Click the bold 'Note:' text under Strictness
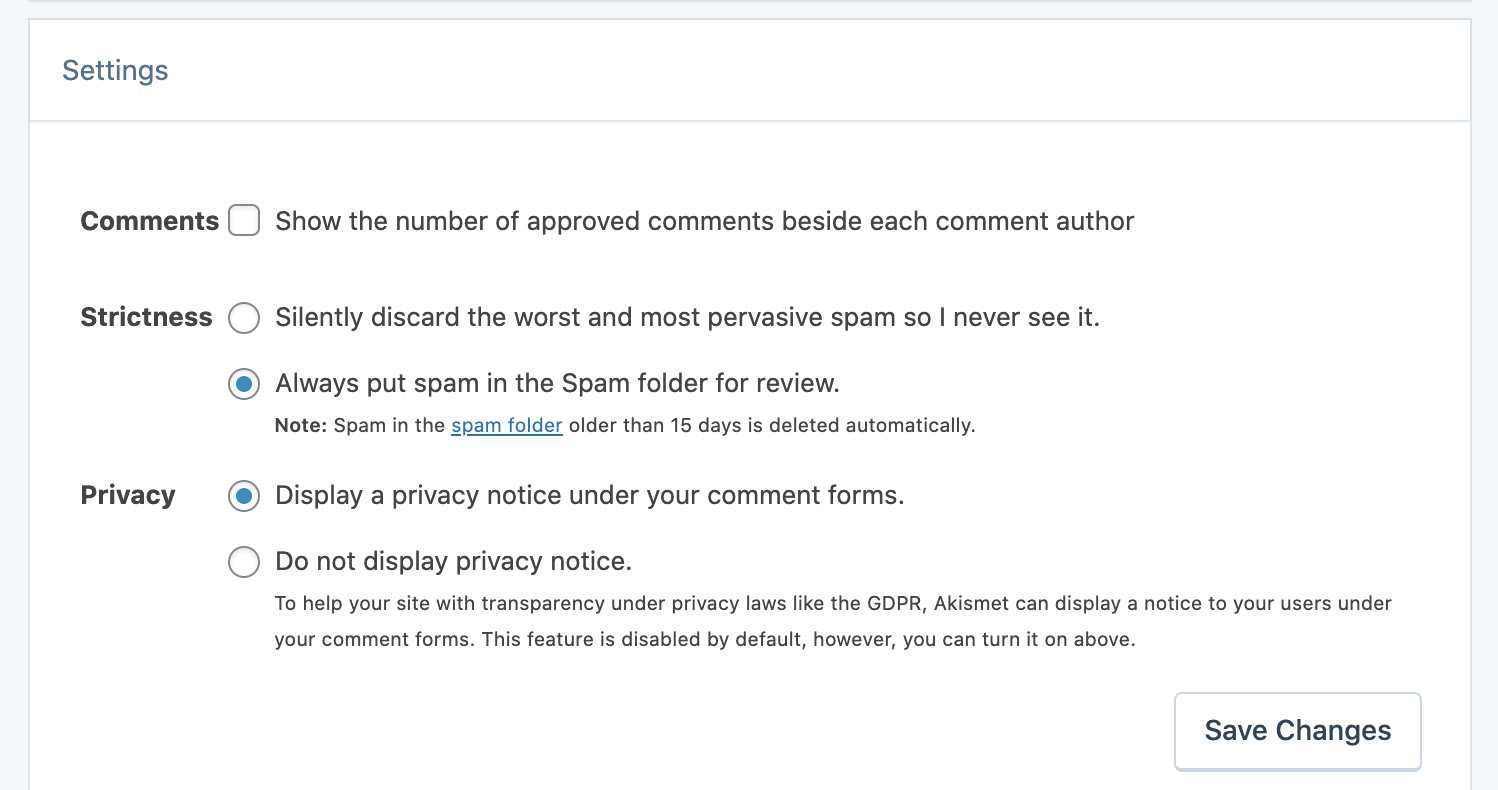Image resolution: width=1498 pixels, height=790 pixels. [301, 425]
